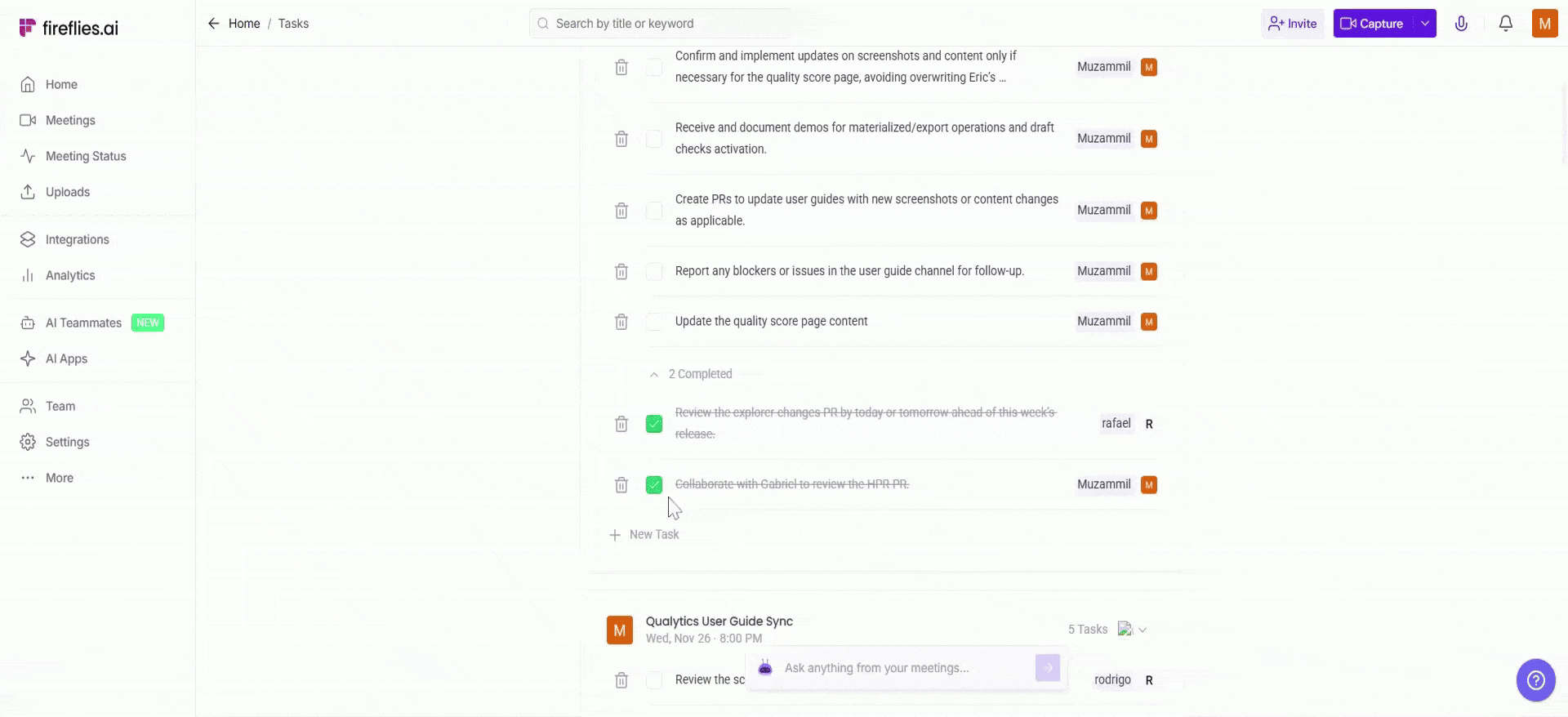Expand the Qualytics User Guide Sync tasks chevron
Image resolution: width=1568 pixels, height=717 pixels.
(x=1143, y=630)
